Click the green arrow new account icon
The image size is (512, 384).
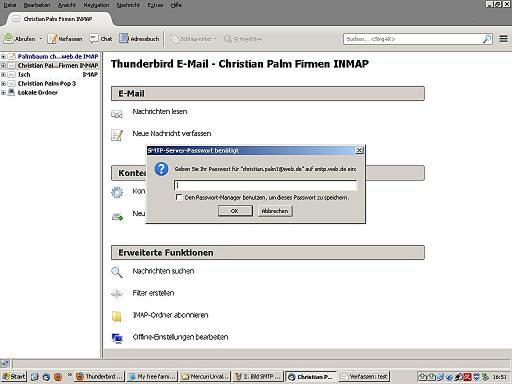[x=117, y=217]
